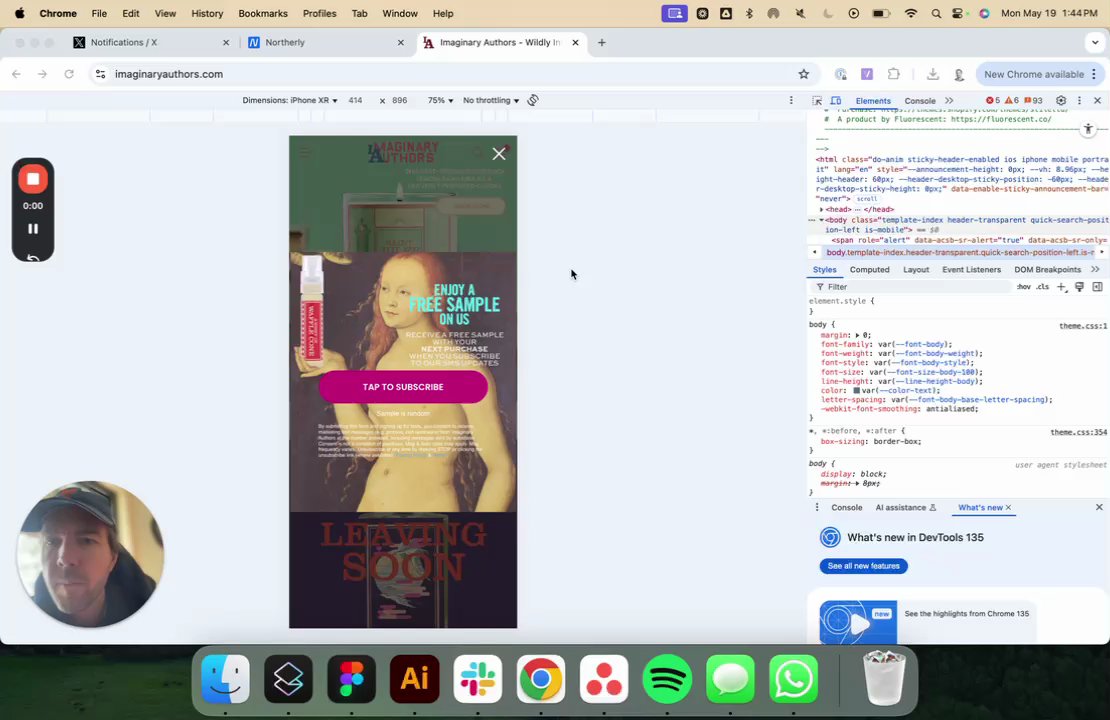This screenshot has height=720, width=1110.
Task: Open the Layout tab
Action: coord(916,270)
